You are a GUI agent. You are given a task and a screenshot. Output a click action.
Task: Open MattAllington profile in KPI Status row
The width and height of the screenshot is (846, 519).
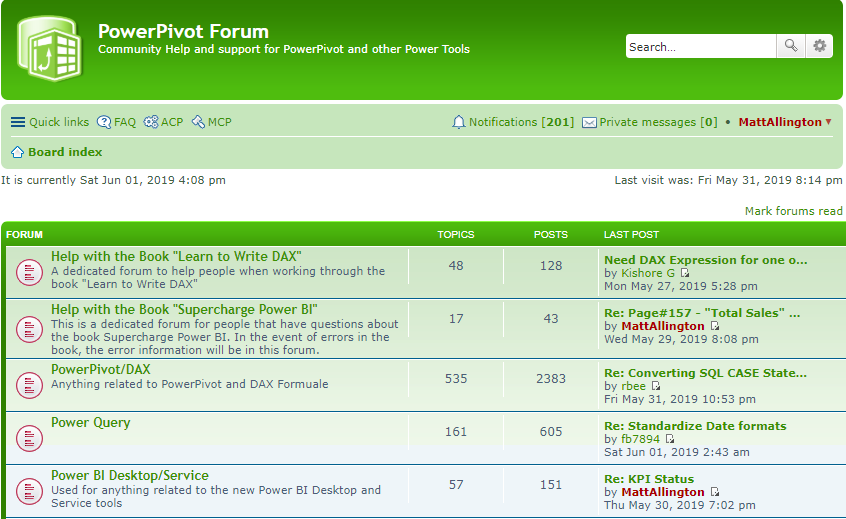[663, 492]
